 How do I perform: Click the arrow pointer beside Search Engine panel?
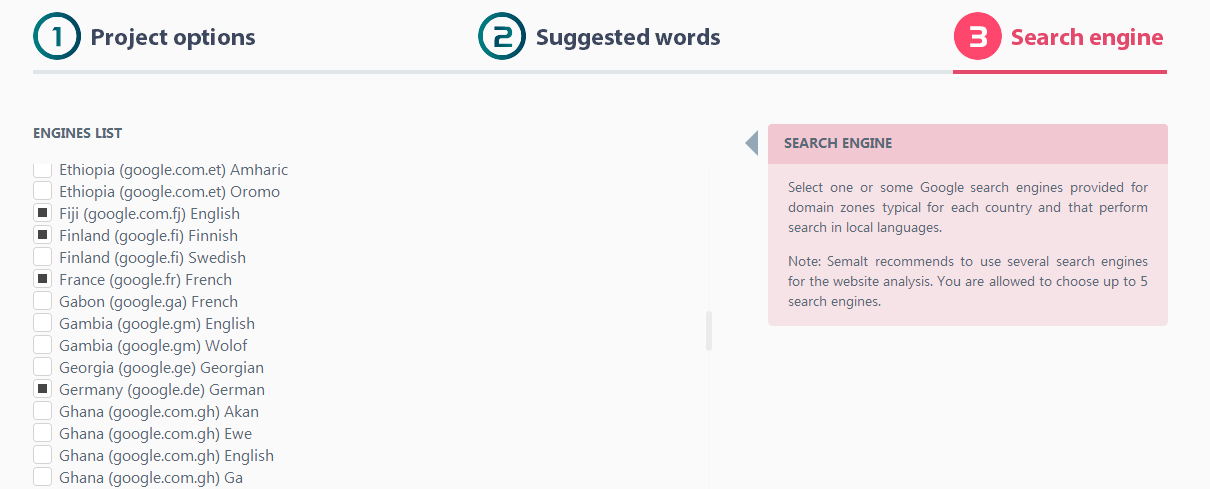(752, 143)
